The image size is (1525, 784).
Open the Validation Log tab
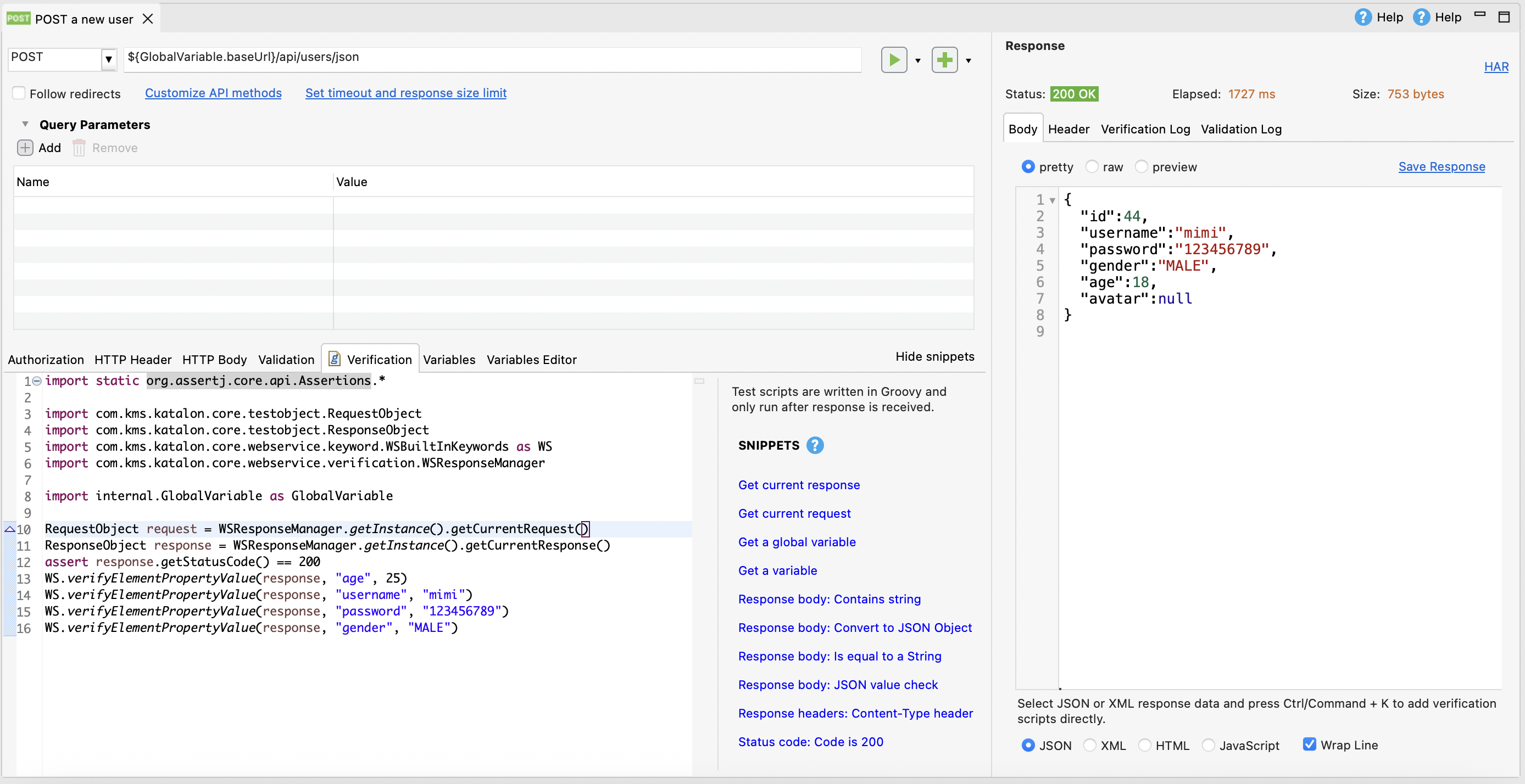coord(1241,129)
